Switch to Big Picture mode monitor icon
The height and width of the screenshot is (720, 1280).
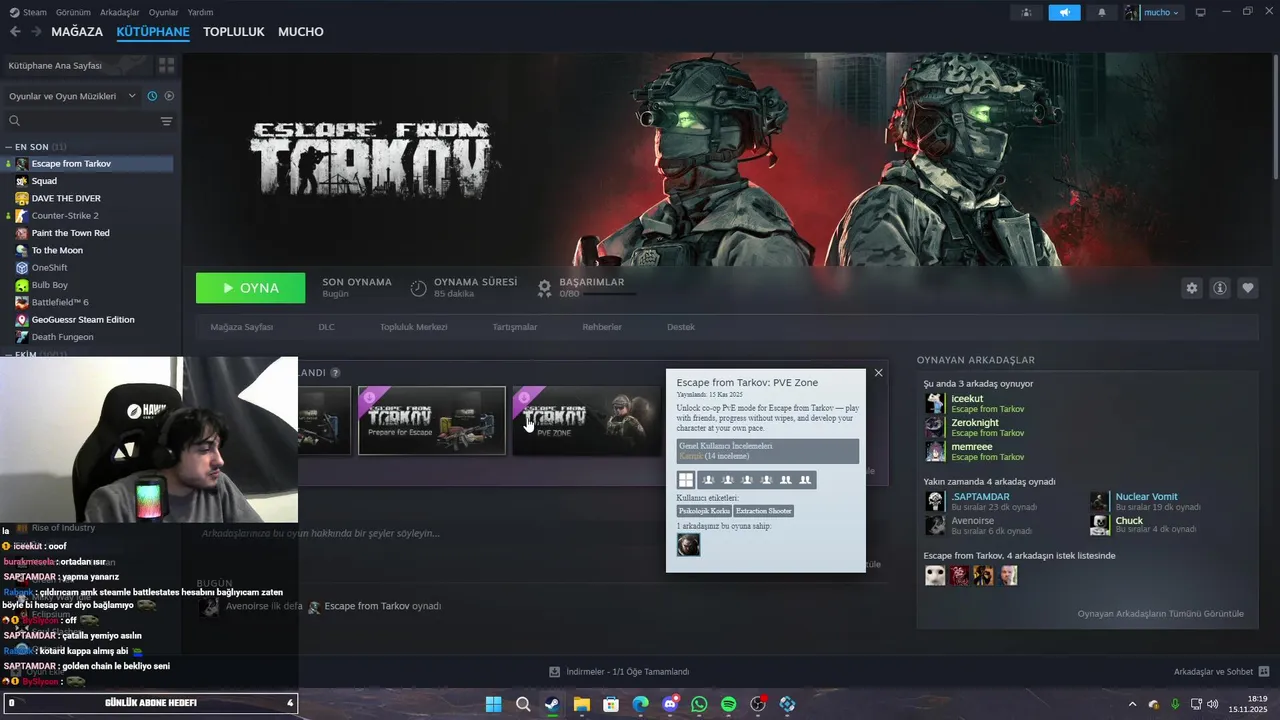[1201, 12]
